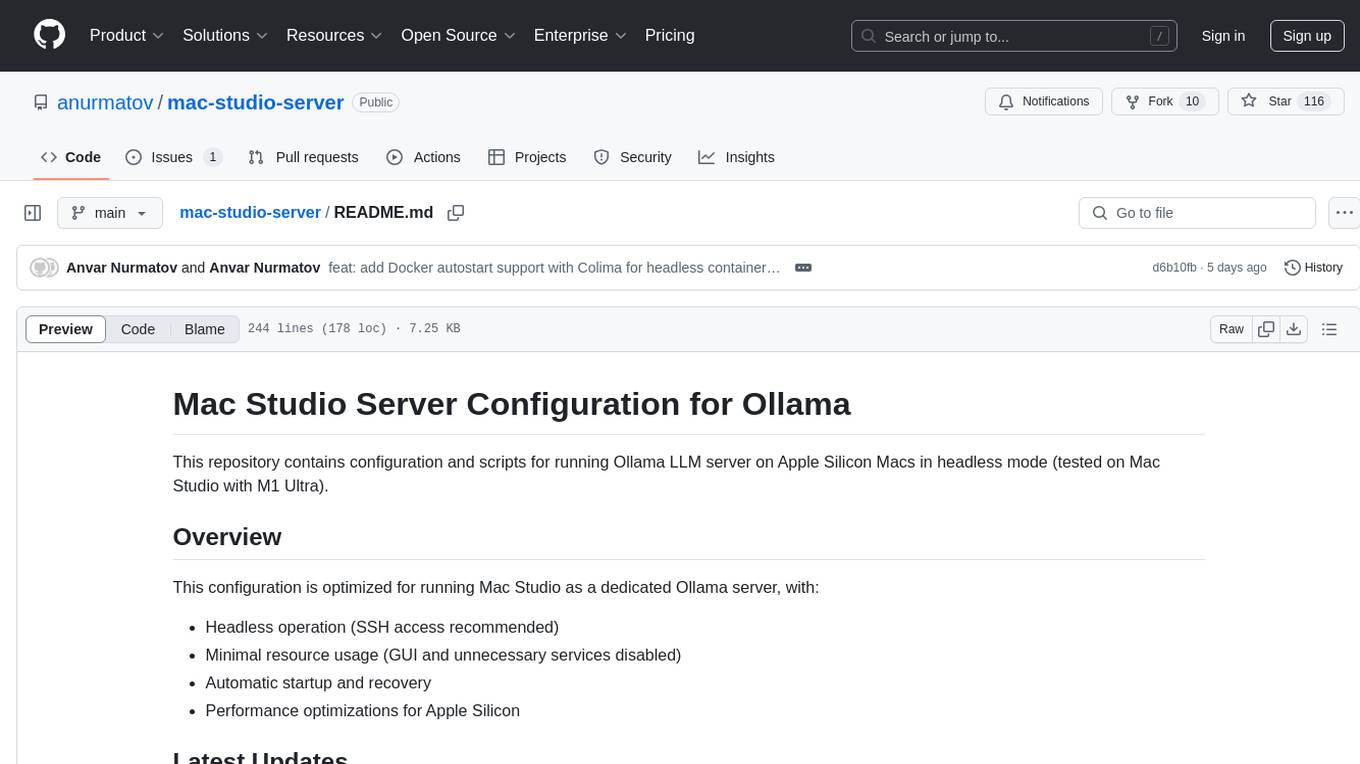This screenshot has width=1360, height=764.
Task: Copy raw file contents icon
Action: 1266,329
